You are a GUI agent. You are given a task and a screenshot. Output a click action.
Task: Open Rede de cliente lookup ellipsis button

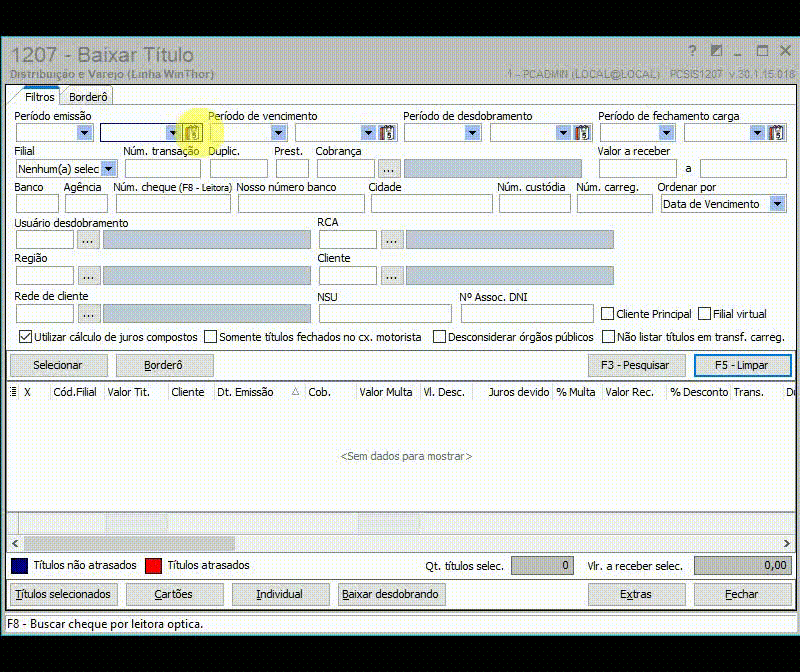[89, 314]
